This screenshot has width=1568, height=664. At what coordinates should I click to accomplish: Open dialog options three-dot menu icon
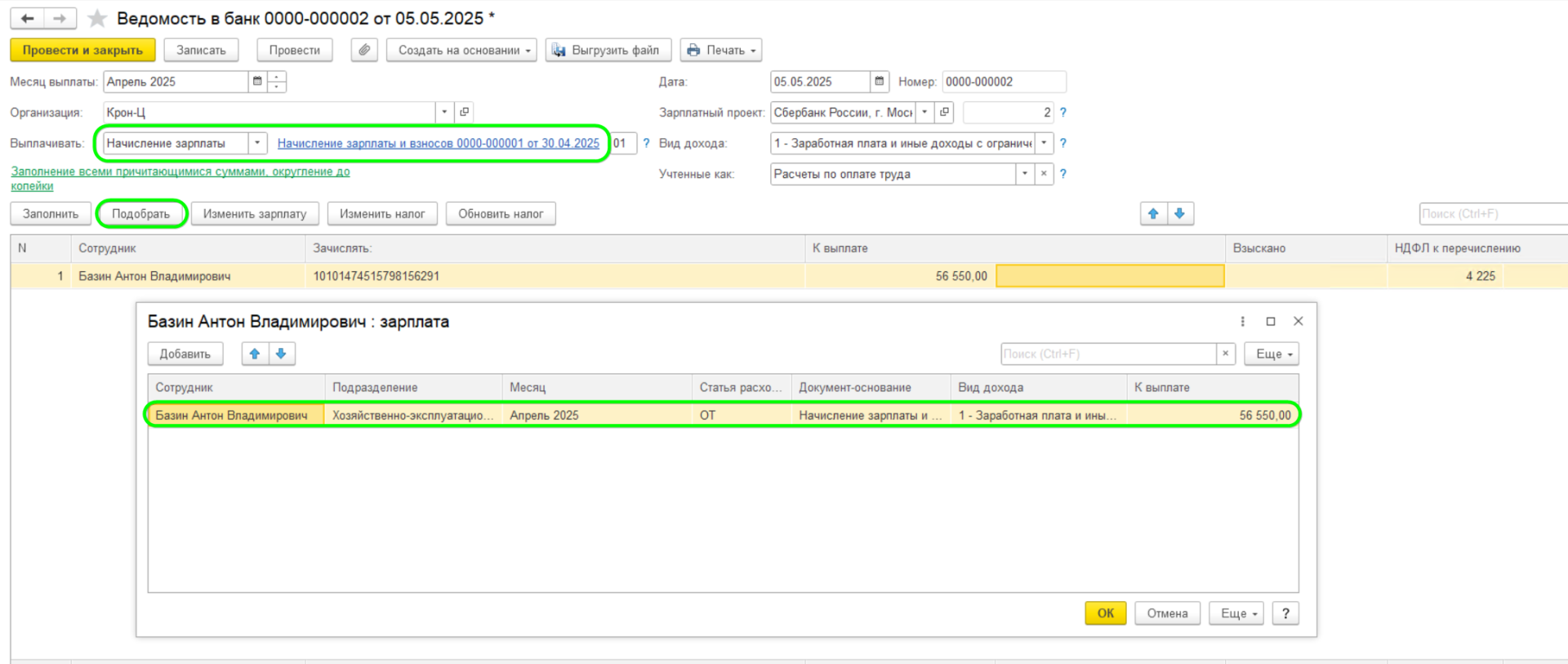pyautogui.click(x=1243, y=322)
